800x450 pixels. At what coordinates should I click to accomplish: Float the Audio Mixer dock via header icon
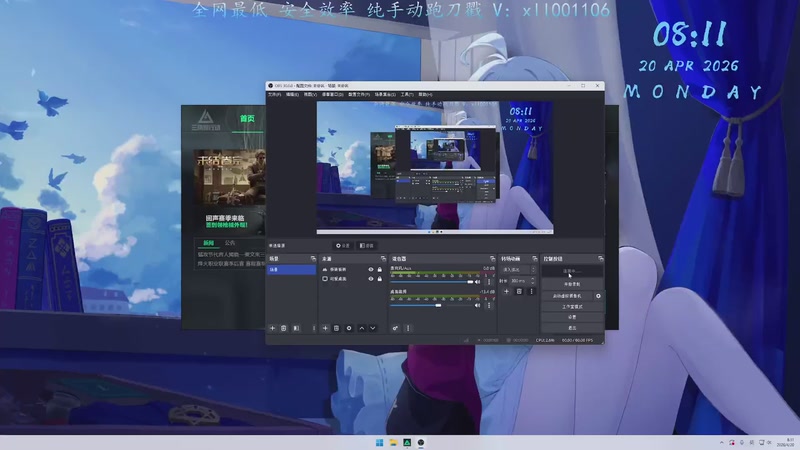point(492,259)
